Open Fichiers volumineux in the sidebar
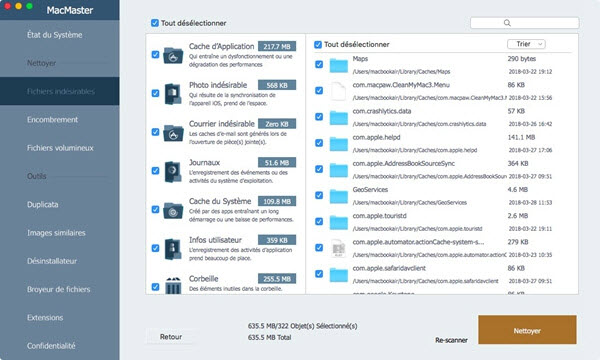The image size is (600, 360). pos(60,148)
